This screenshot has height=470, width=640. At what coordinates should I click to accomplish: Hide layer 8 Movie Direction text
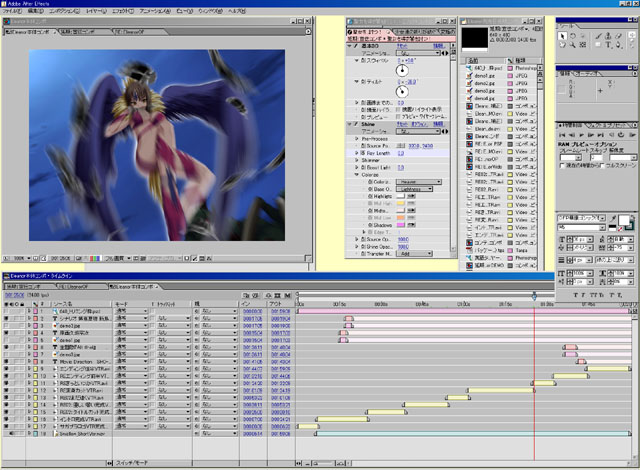pos(6,361)
